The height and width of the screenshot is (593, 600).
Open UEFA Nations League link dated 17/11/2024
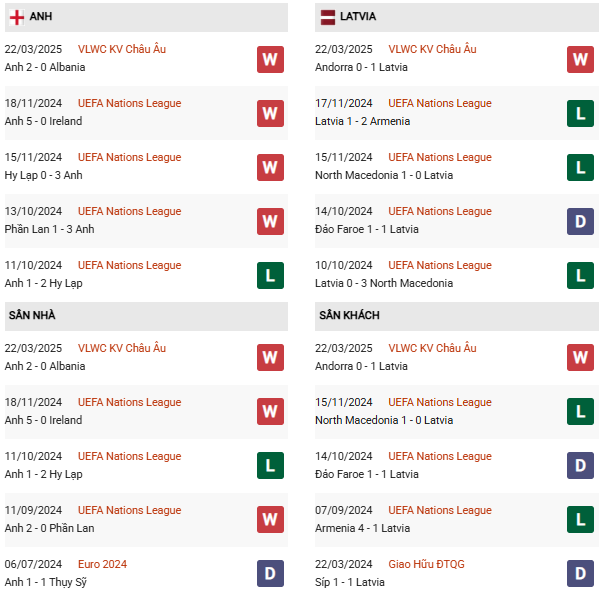click(x=440, y=103)
